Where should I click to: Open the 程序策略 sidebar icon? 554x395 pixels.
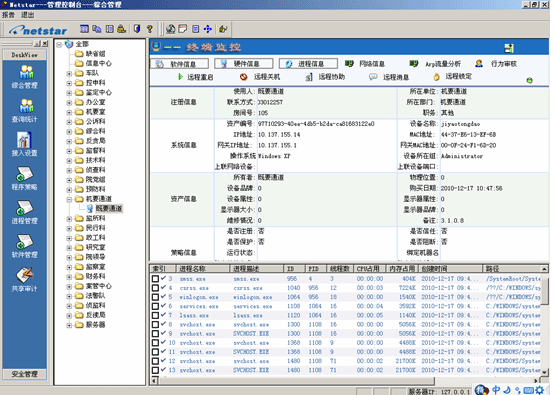25,174
